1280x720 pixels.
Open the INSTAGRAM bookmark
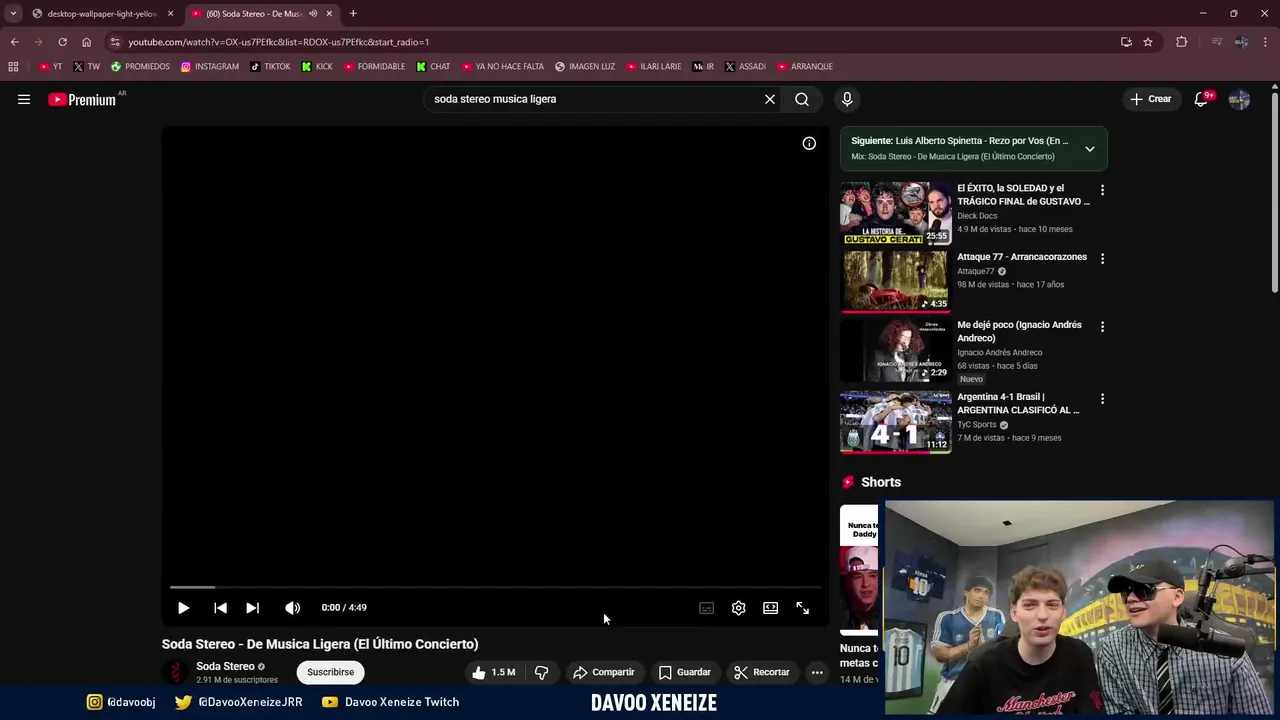[x=209, y=67]
